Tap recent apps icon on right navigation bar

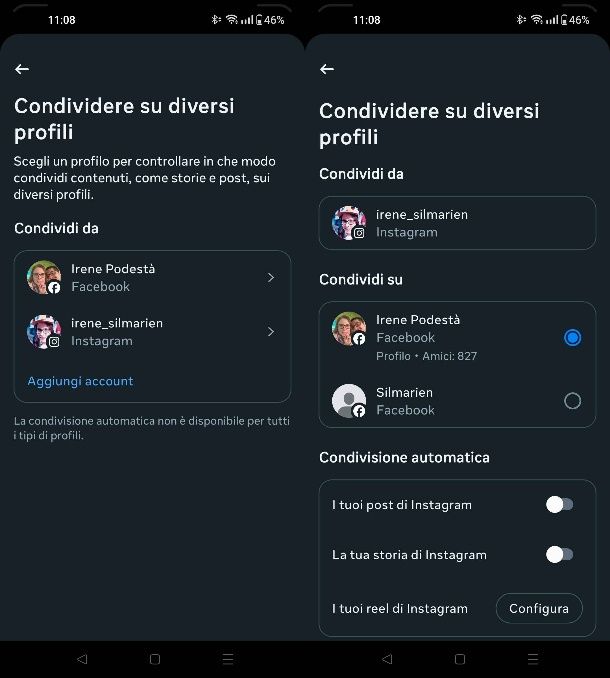point(533,659)
